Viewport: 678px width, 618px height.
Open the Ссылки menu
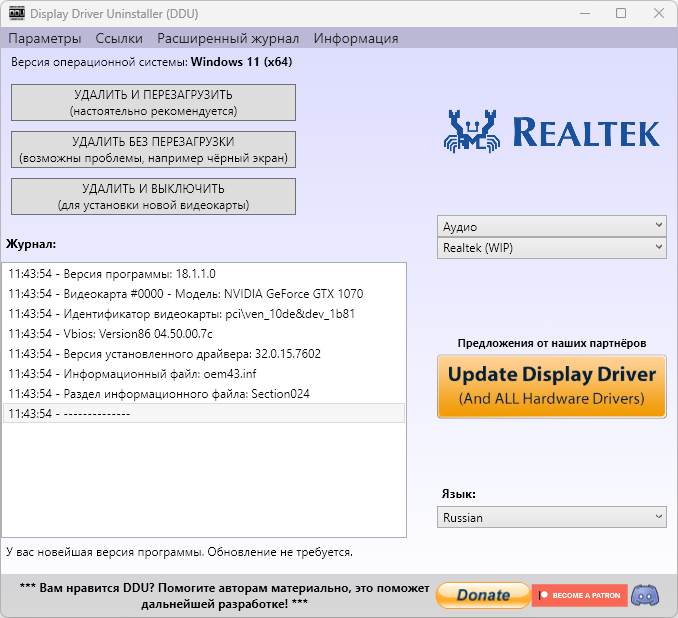click(x=119, y=38)
